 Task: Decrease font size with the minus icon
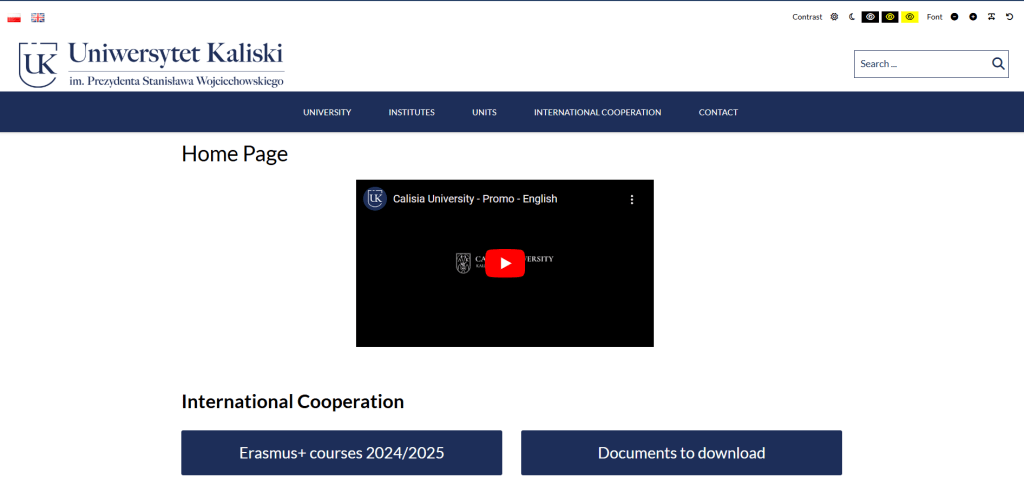point(955,17)
